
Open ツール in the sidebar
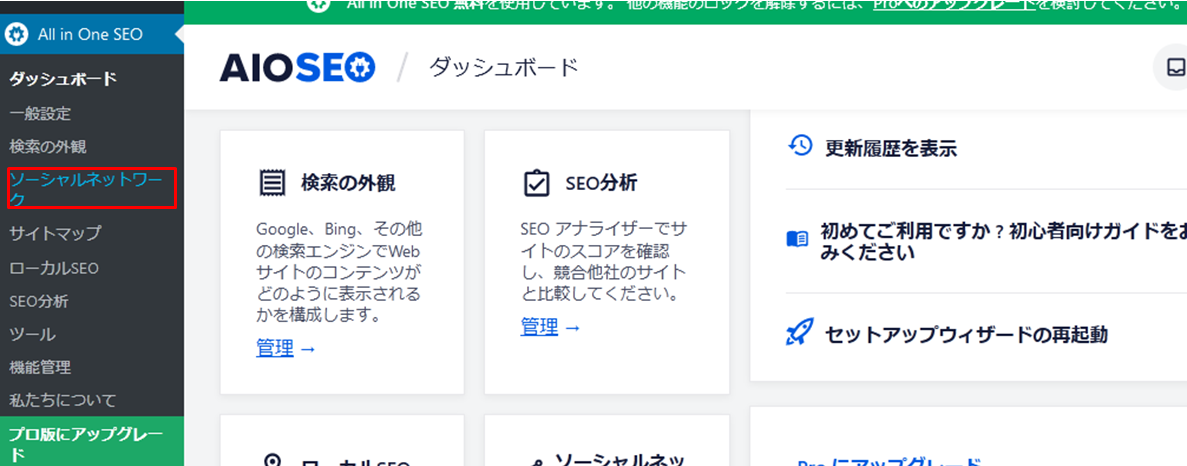click(x=33, y=334)
